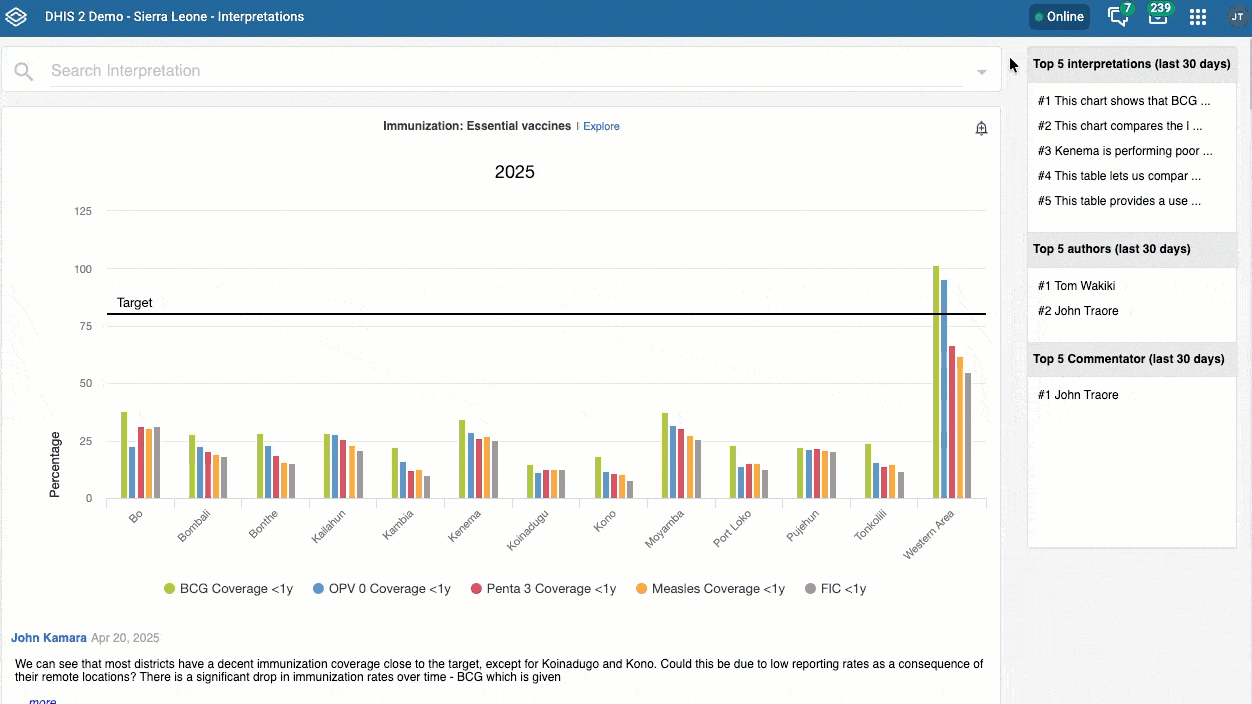Click the header title DHIS 2 Demo
The width and height of the screenshot is (1252, 704).
175,17
